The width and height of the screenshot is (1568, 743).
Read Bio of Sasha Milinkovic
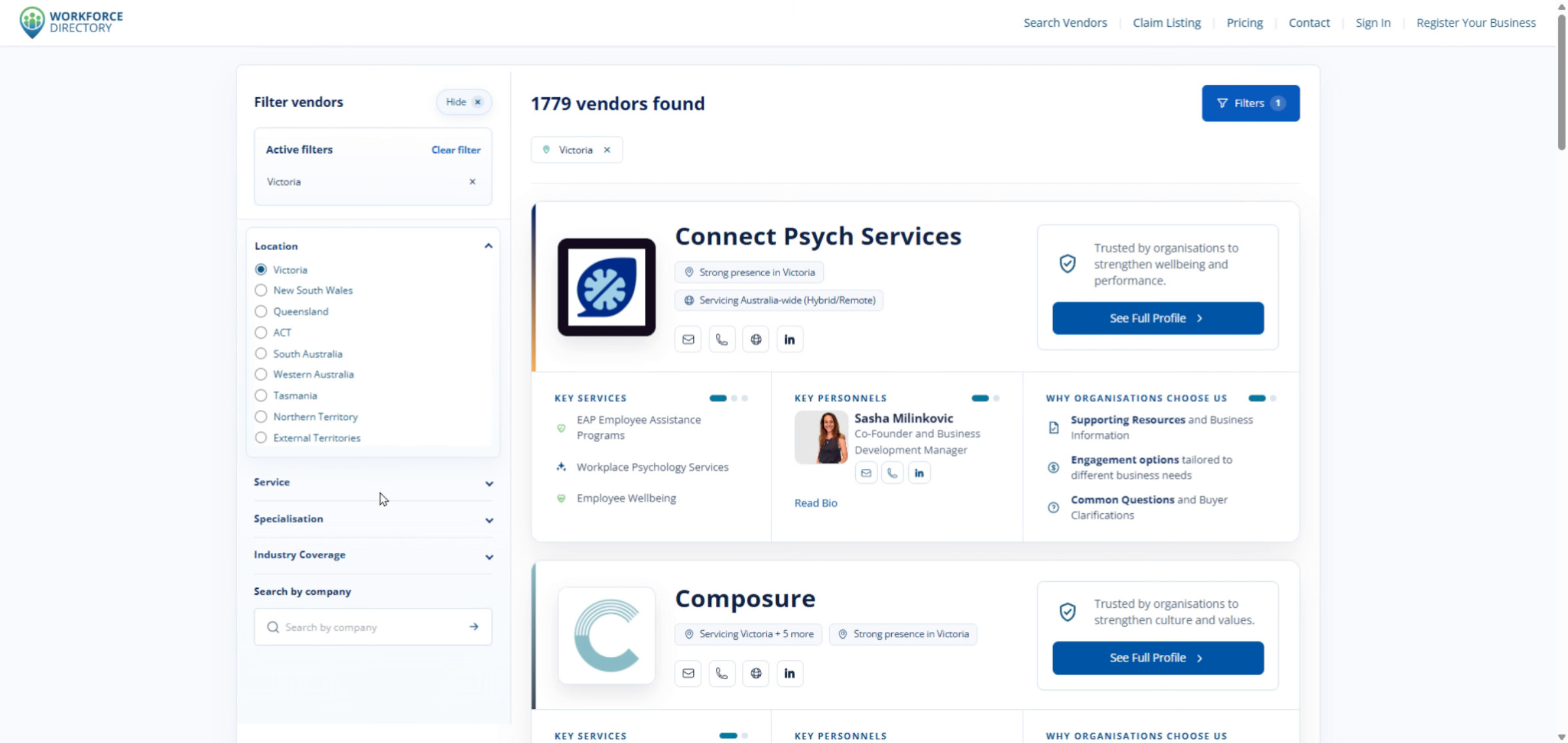(816, 503)
